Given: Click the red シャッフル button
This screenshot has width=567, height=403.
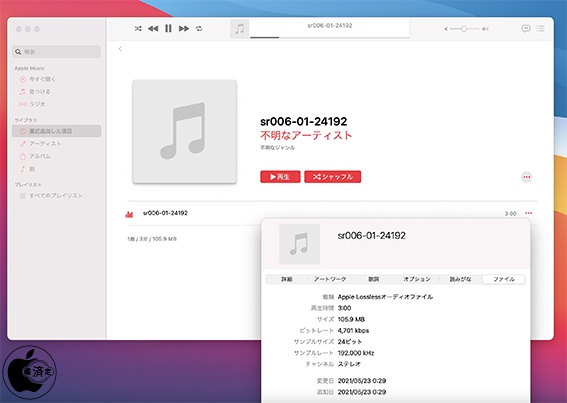Looking at the screenshot, I should [x=333, y=177].
